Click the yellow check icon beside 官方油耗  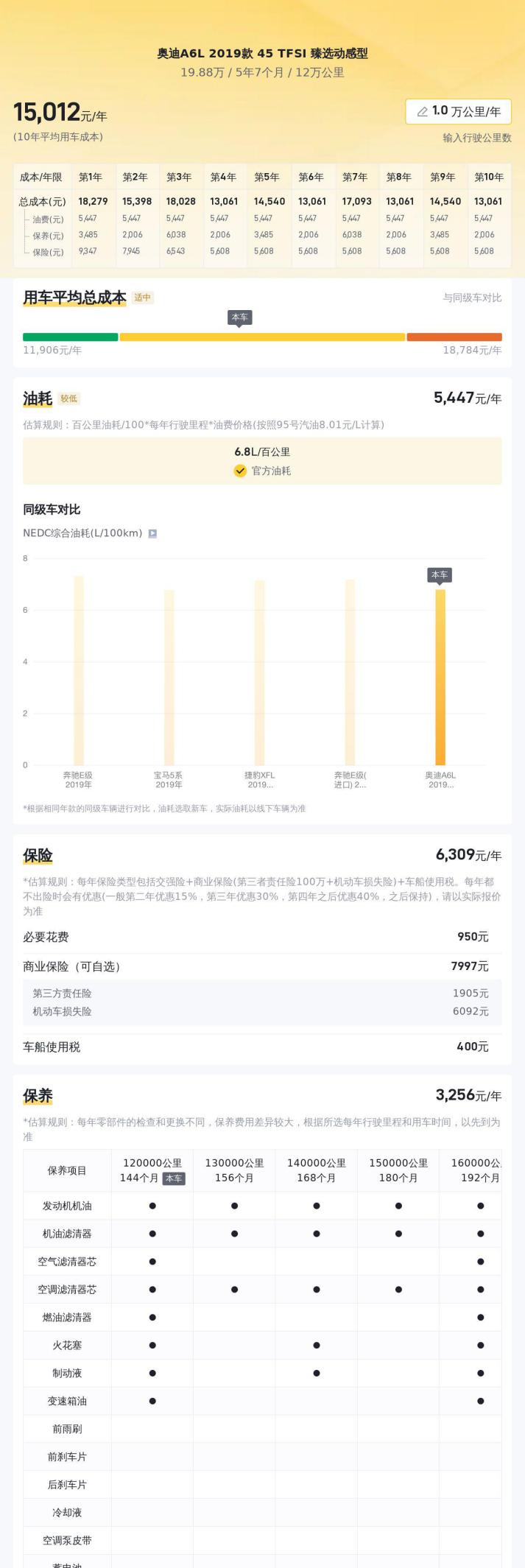pos(240,471)
